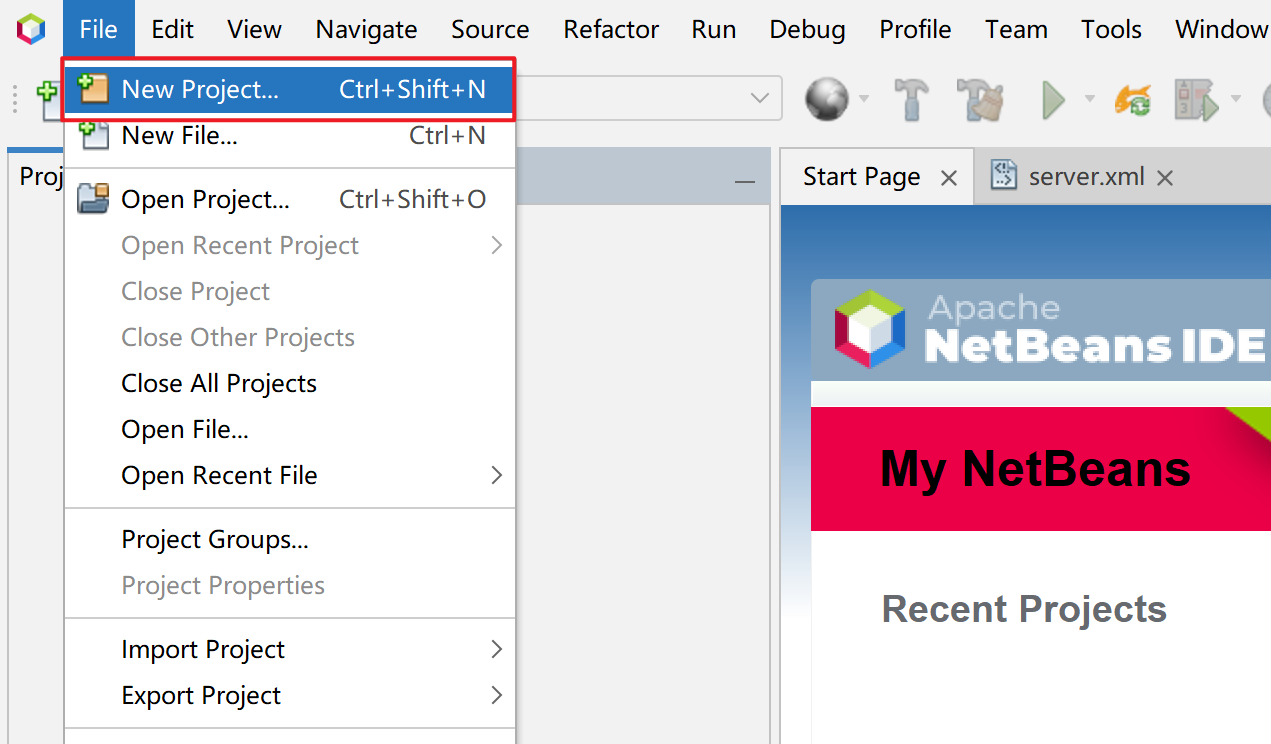1271x744 pixels.
Task: Select Close All Projects entry
Action: point(289,383)
